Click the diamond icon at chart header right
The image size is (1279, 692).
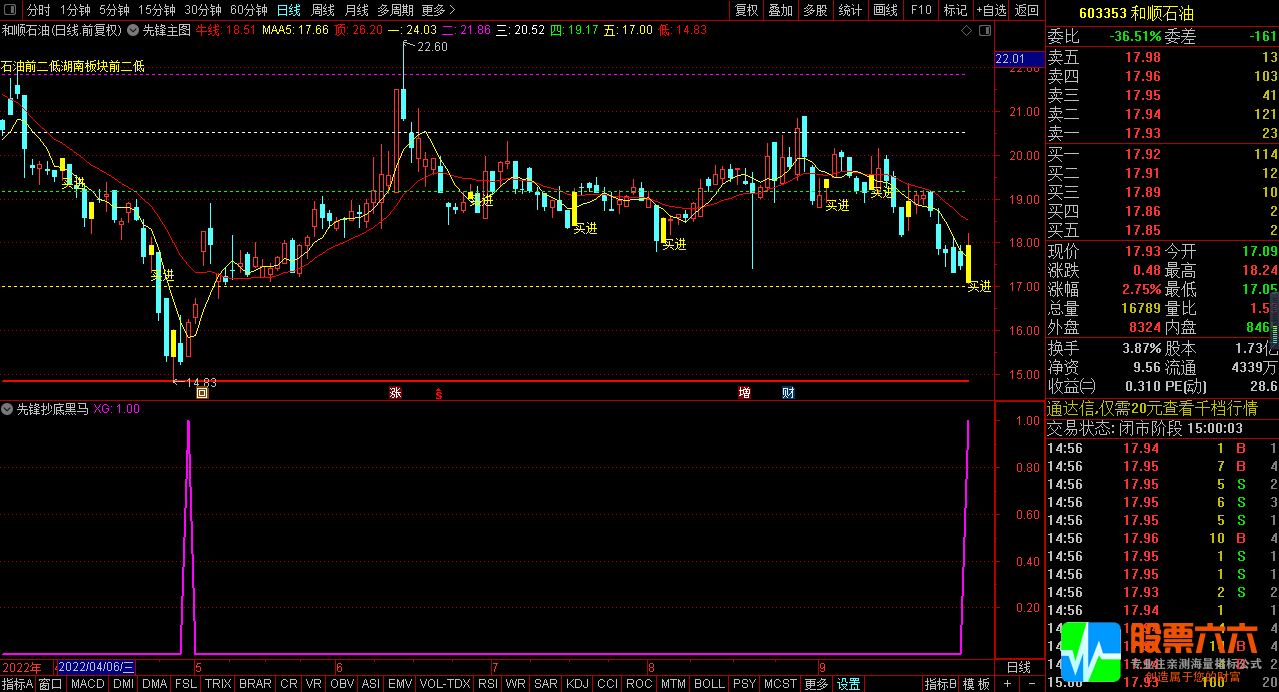coord(966,30)
